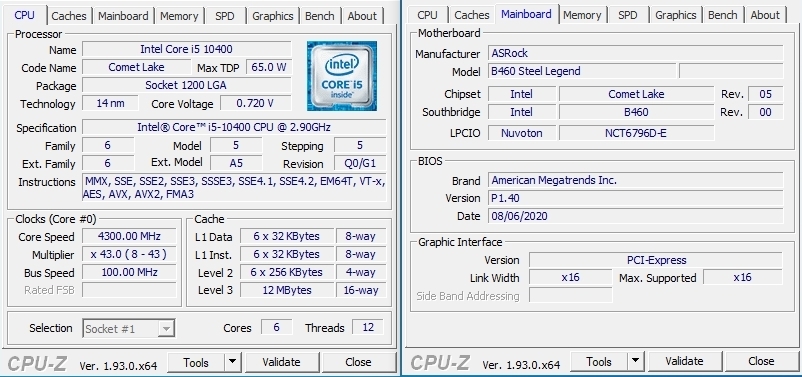Select Graphics tab in left window
This screenshot has height=377, width=802.
(x=273, y=16)
